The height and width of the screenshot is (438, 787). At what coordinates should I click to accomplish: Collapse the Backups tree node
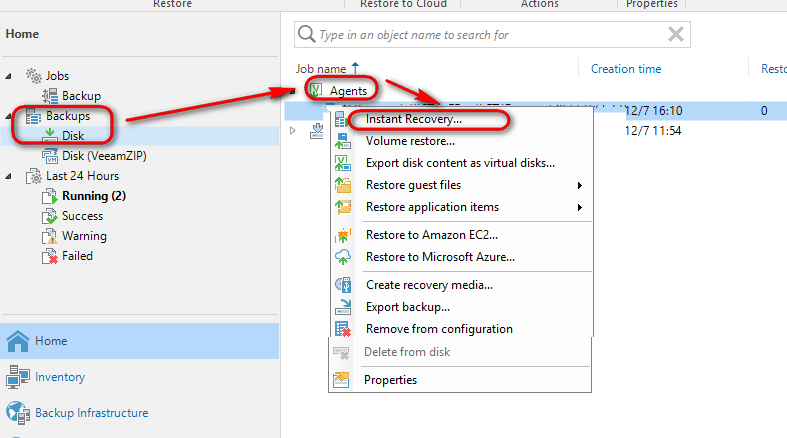pos(9,116)
